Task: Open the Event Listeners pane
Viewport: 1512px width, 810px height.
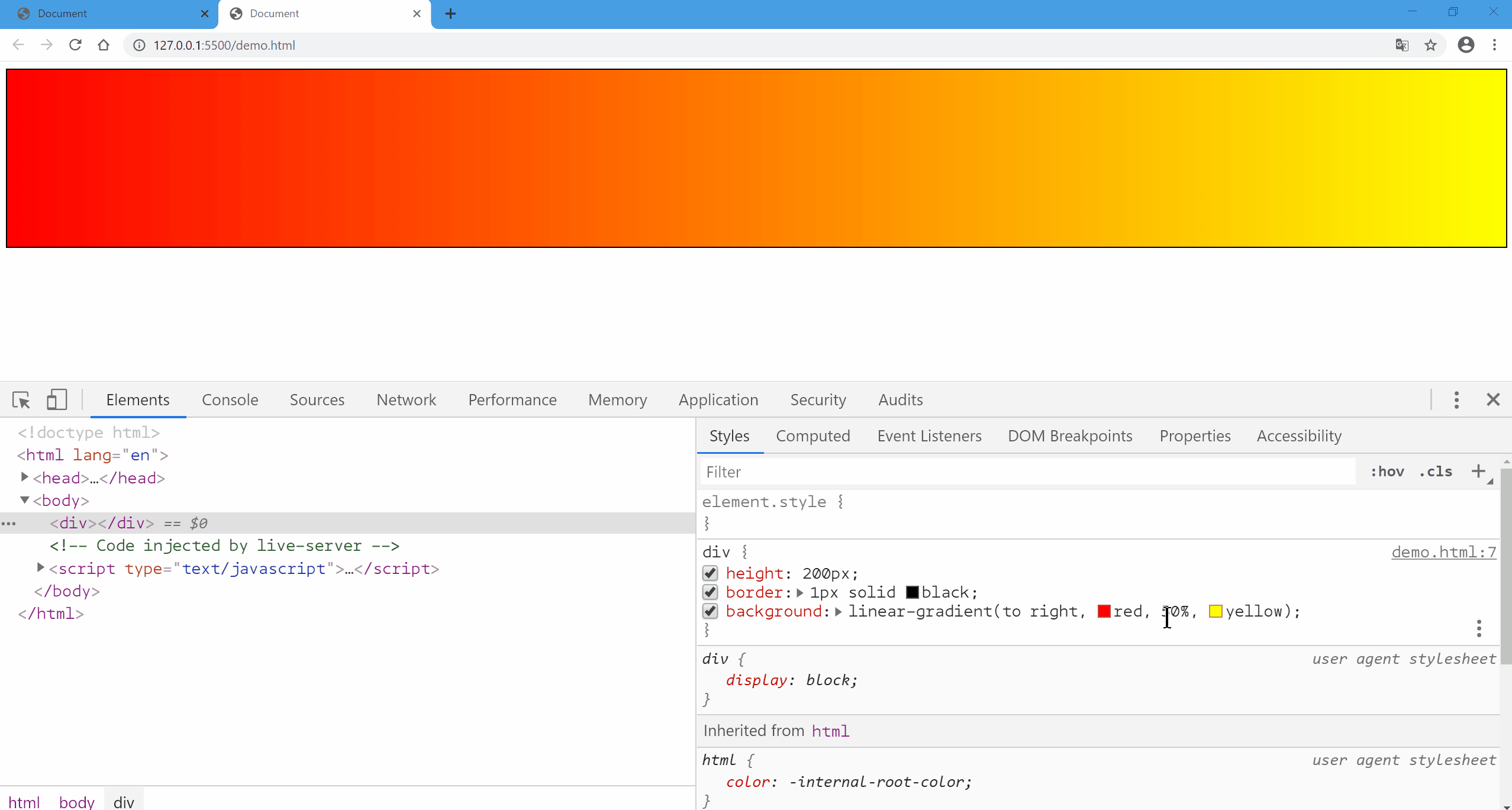Action: click(930, 436)
